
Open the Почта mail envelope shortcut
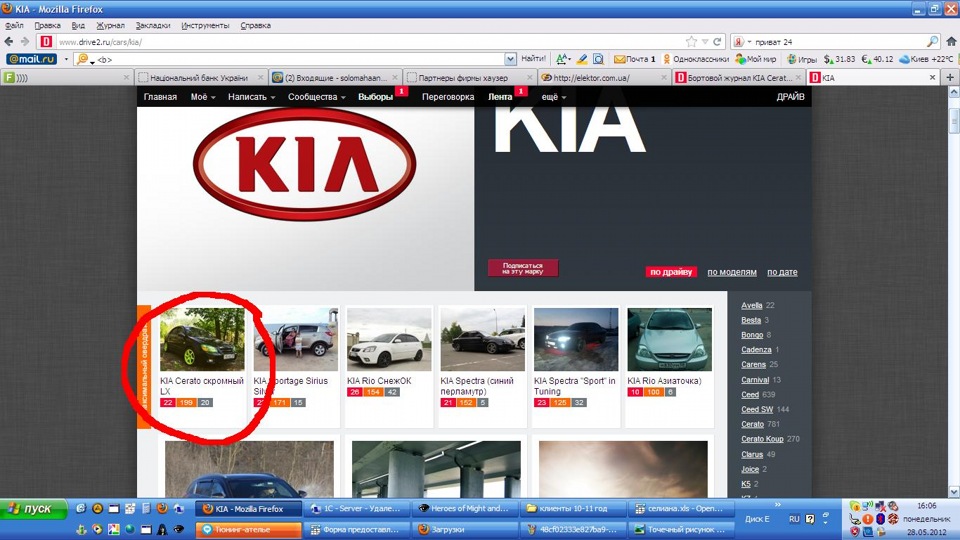pyautogui.click(x=634, y=59)
